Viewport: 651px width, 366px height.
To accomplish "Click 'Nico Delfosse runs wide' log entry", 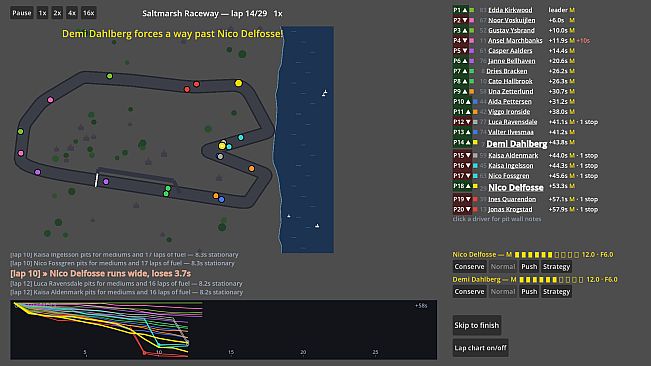I will [x=100, y=273].
